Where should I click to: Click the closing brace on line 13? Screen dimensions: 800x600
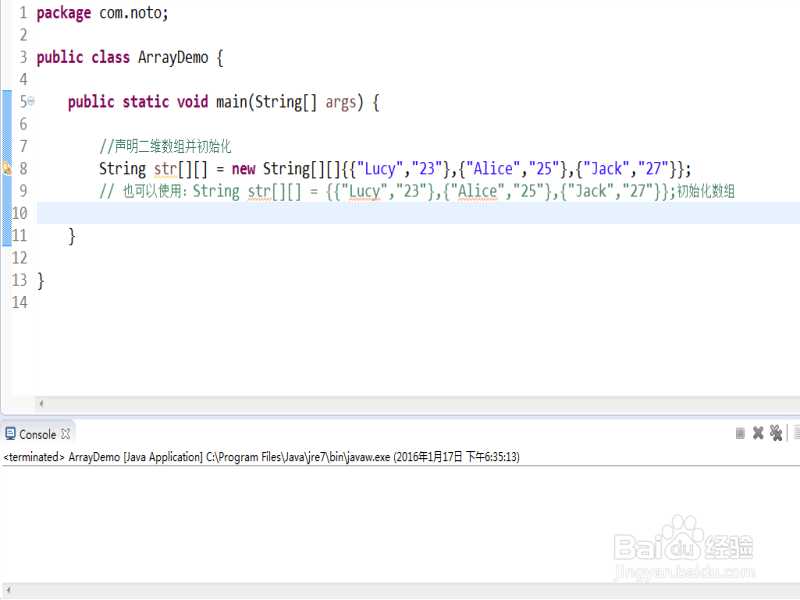41,281
